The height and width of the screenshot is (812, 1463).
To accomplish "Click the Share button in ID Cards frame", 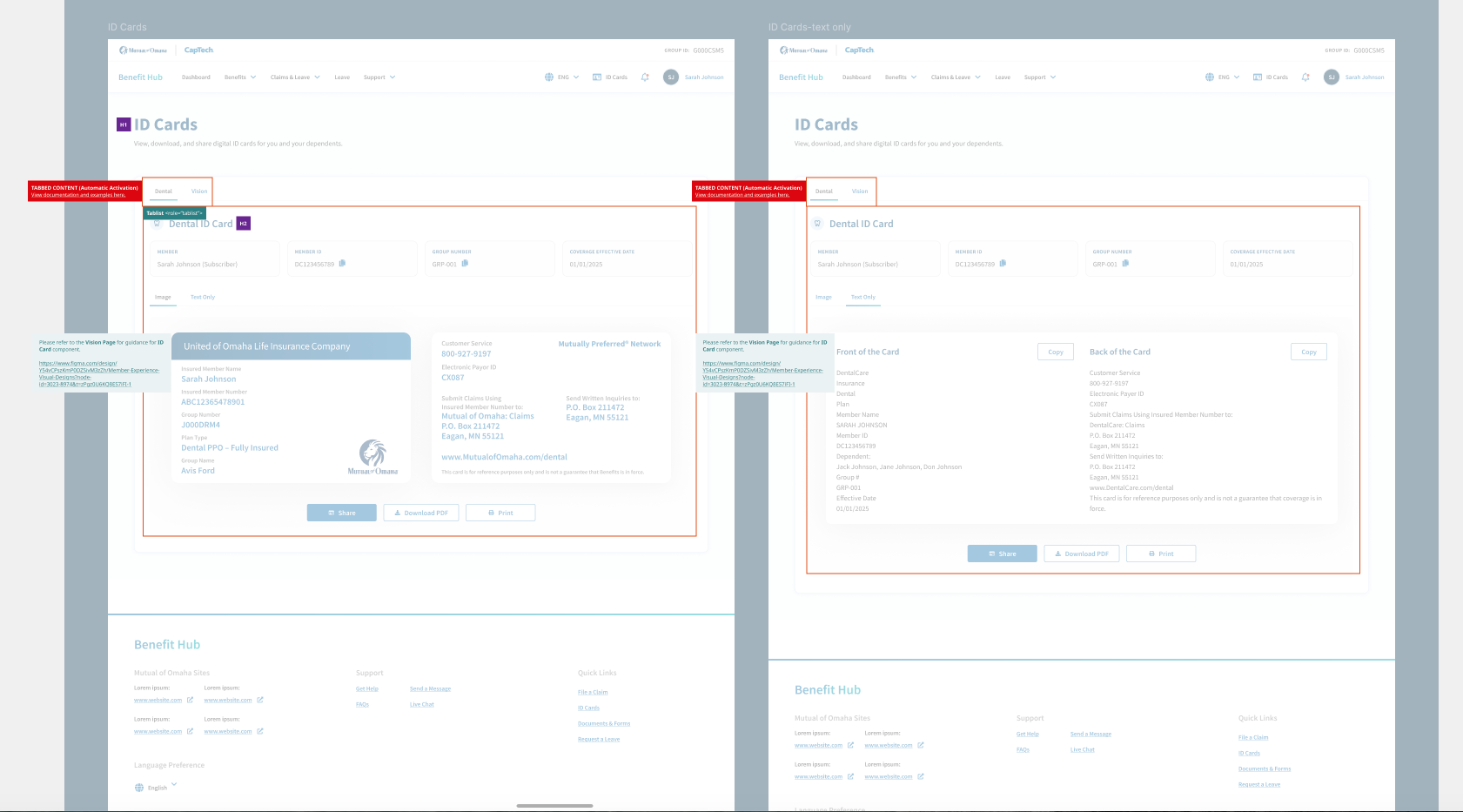I will [x=342, y=513].
